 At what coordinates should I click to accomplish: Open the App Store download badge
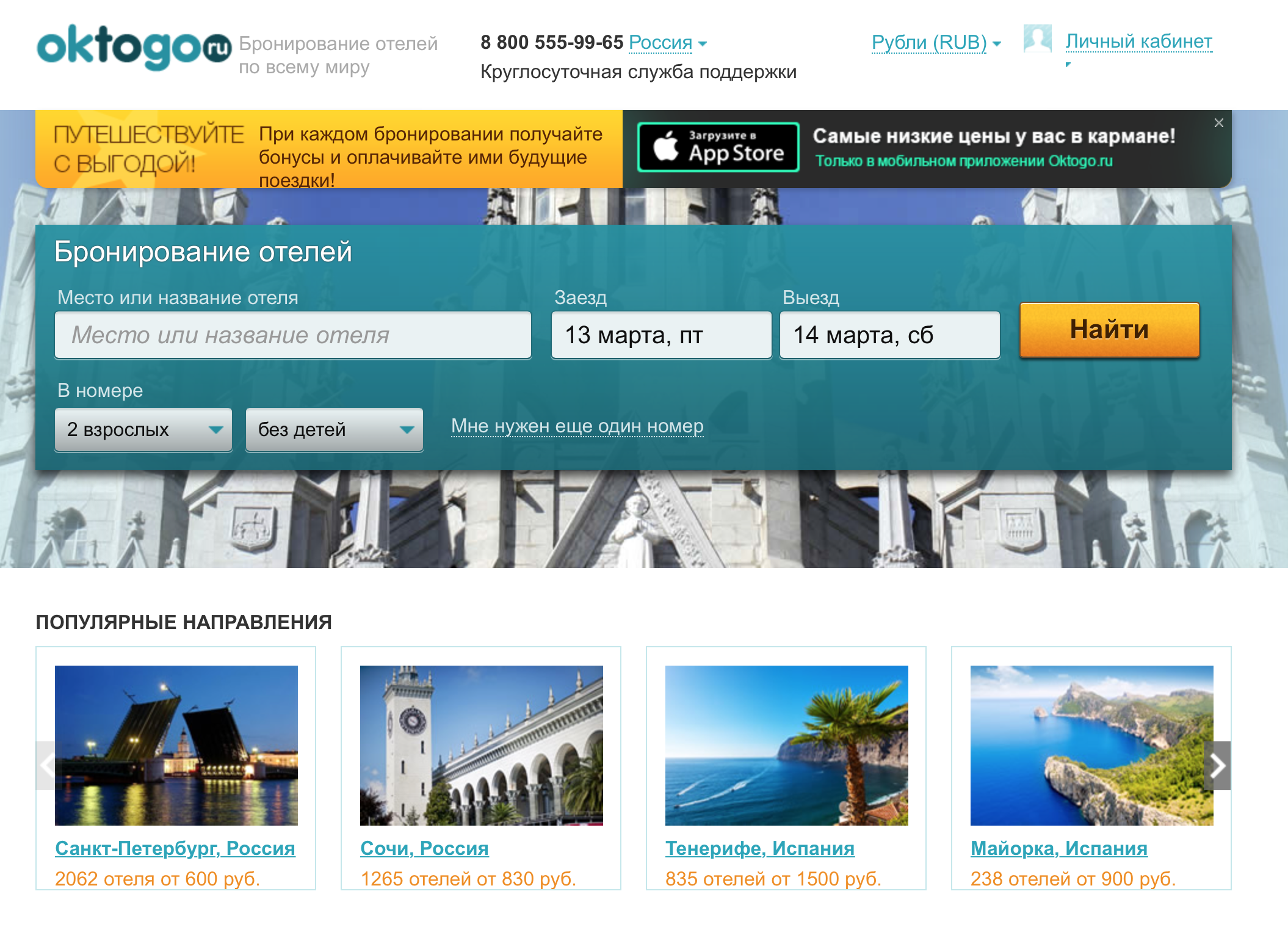(x=718, y=147)
